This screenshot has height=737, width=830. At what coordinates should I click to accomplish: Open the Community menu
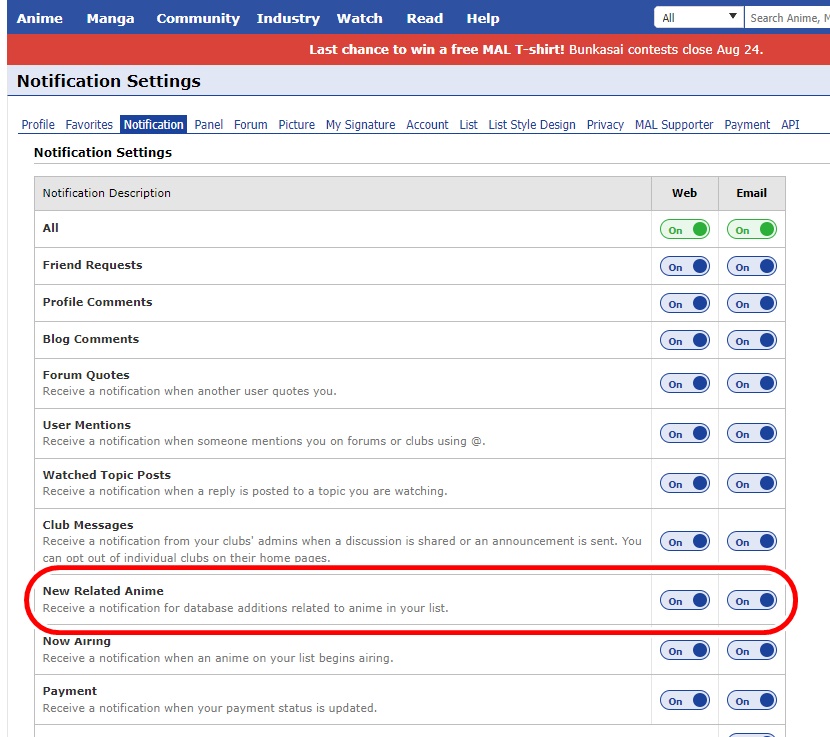coord(198,19)
